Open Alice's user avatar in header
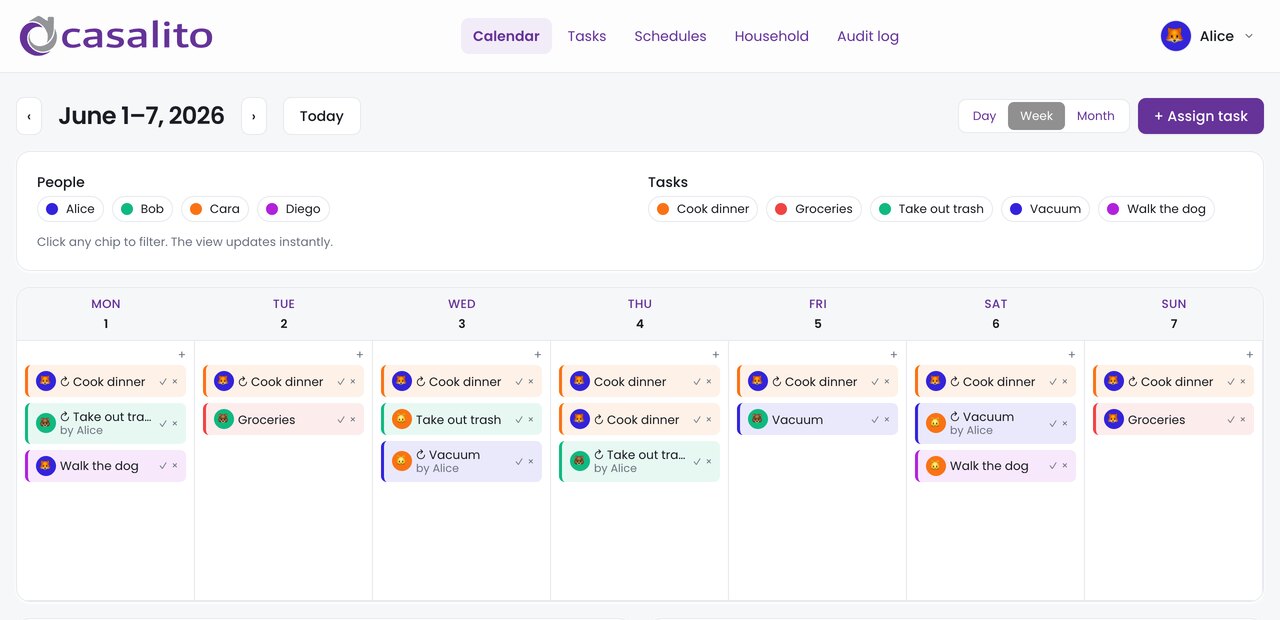The image size is (1280, 620). tap(1175, 36)
